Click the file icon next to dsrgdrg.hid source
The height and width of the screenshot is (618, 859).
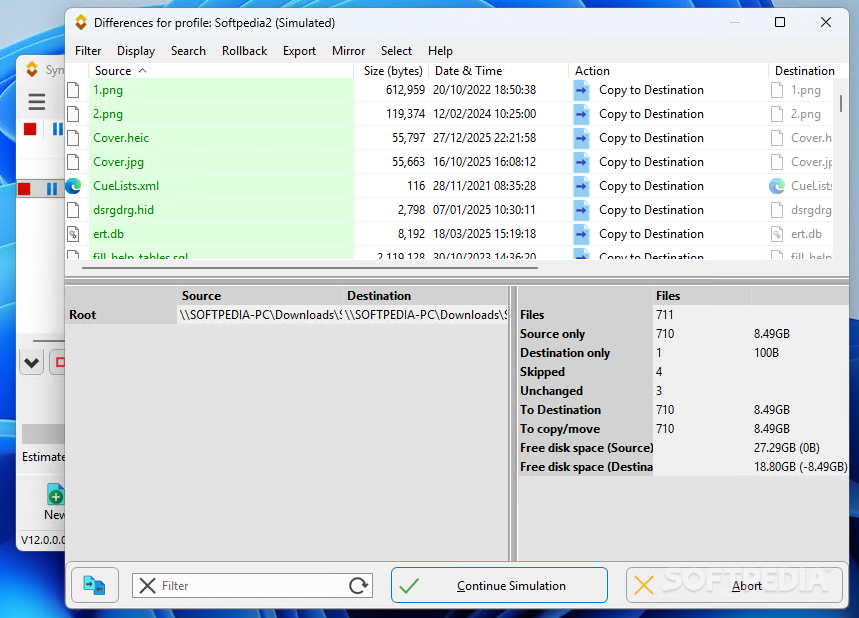[x=73, y=210]
